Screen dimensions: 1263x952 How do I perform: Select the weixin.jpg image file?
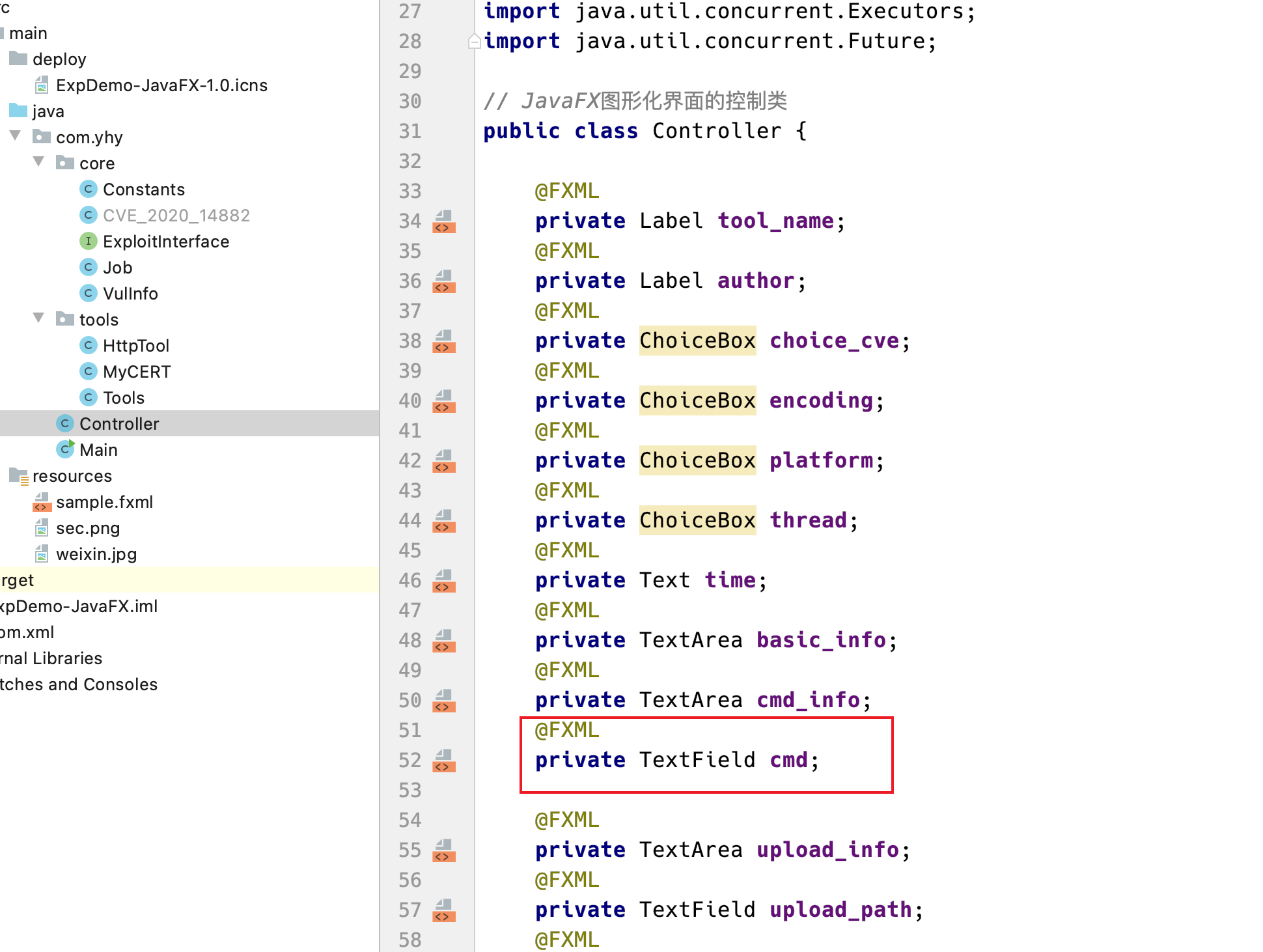tap(96, 554)
